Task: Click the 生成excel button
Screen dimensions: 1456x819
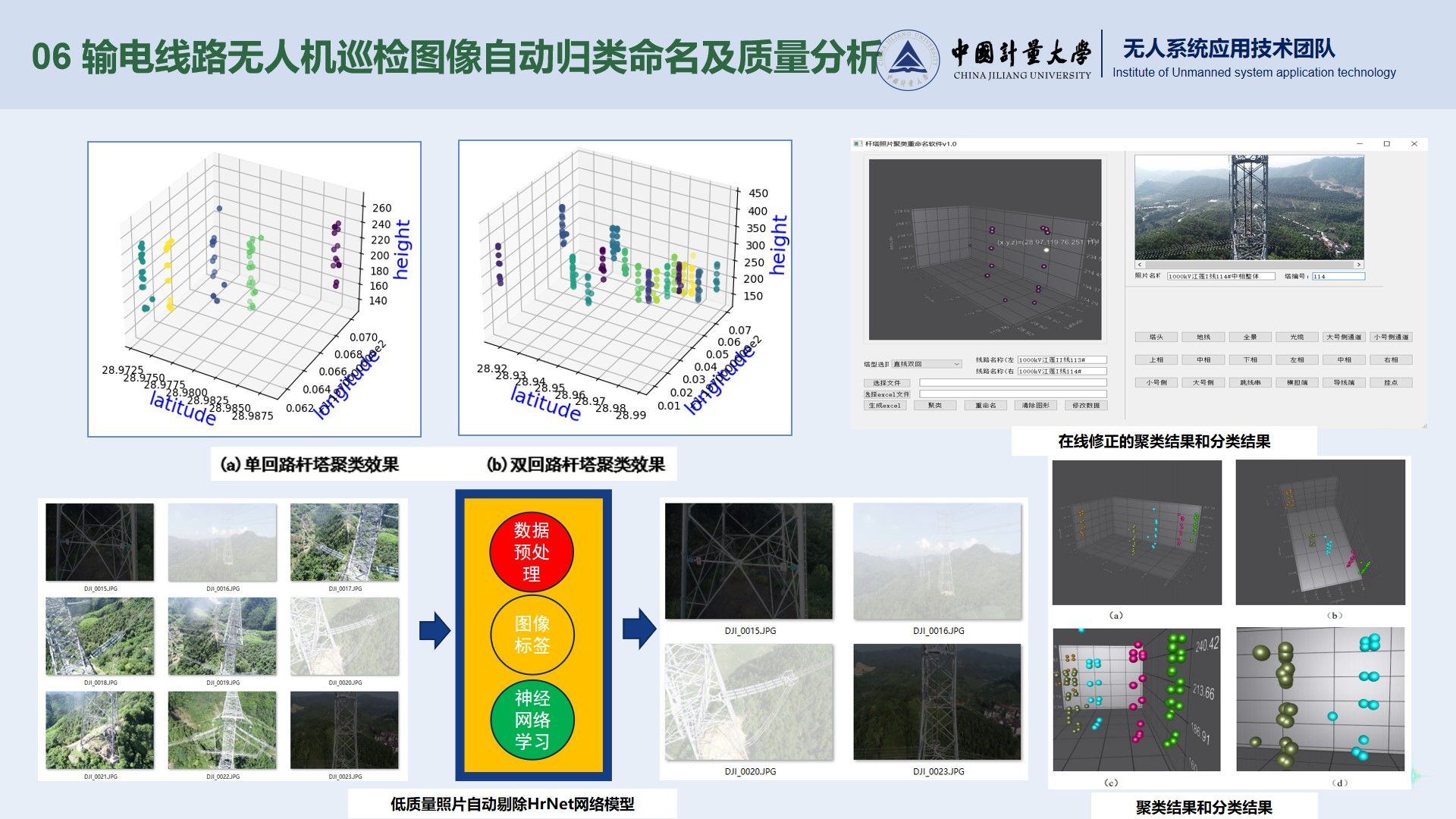Action: [x=885, y=406]
